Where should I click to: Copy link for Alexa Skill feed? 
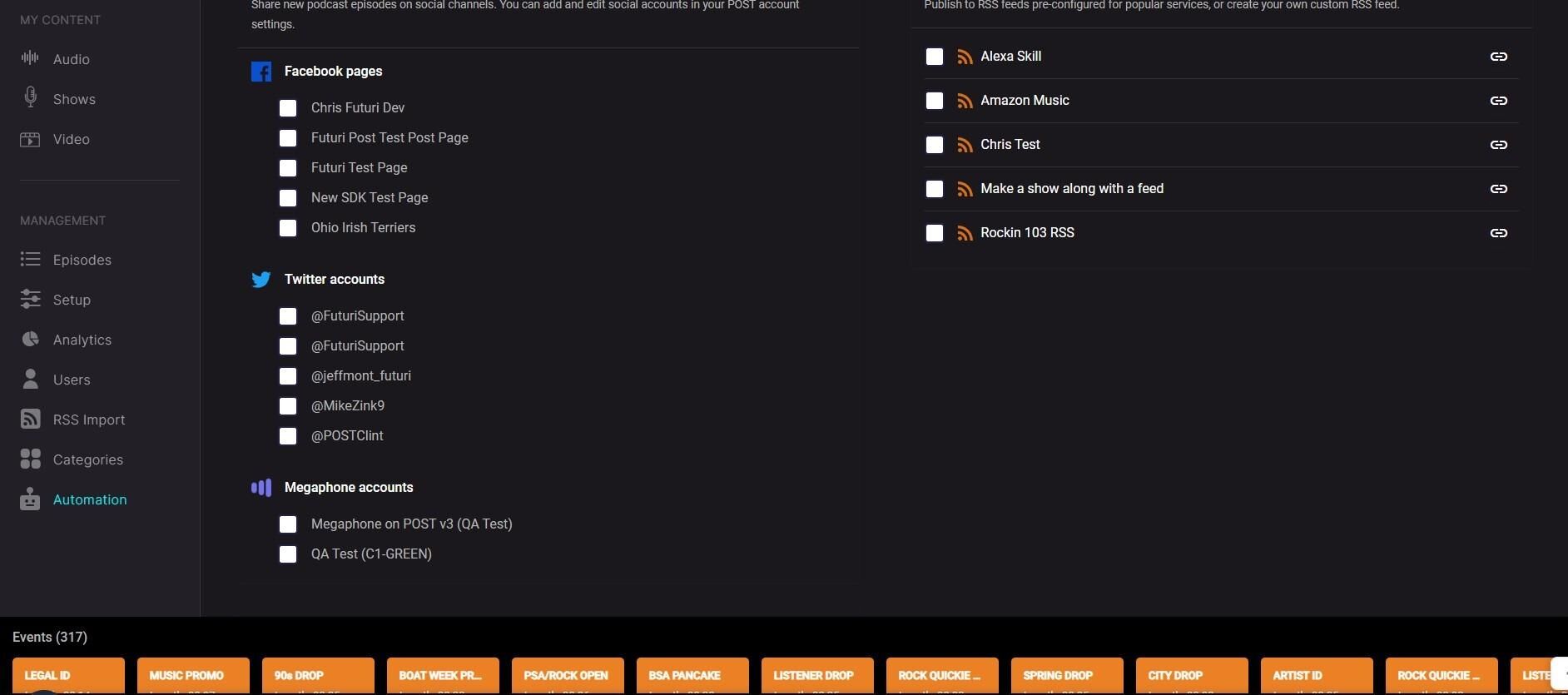[x=1498, y=57]
